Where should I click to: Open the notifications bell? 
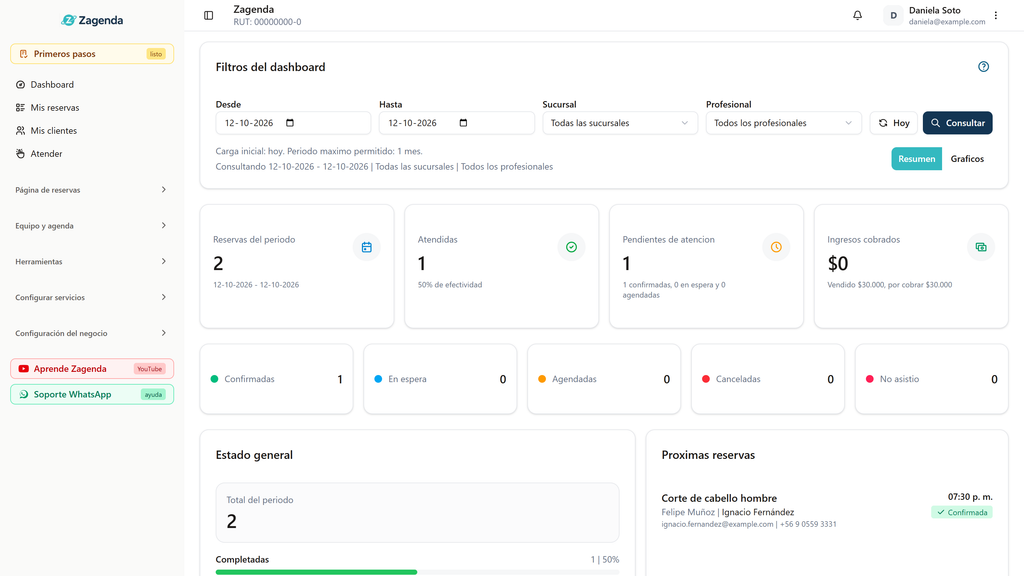point(857,15)
